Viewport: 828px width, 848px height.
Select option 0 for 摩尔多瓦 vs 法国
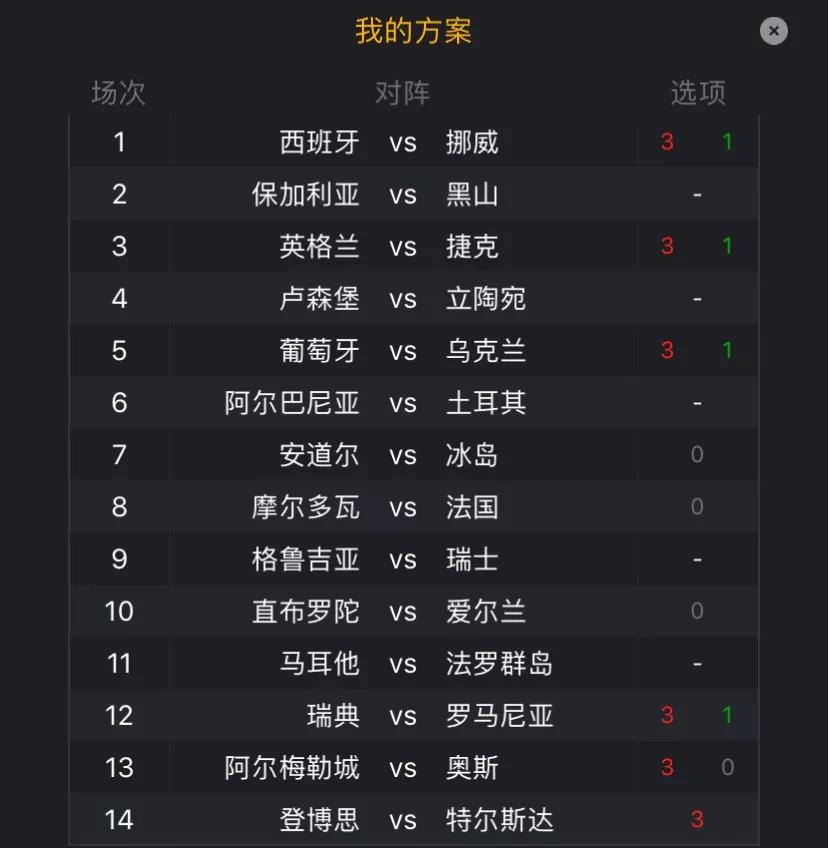click(x=697, y=507)
